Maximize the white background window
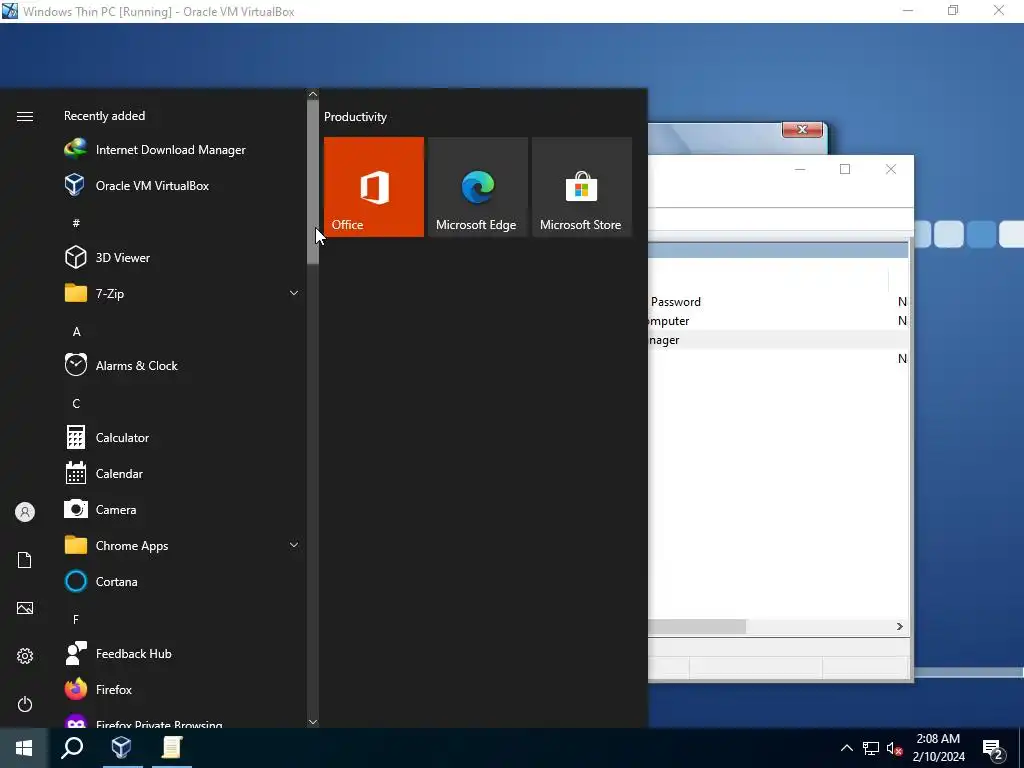The image size is (1024, 768). pyautogui.click(x=845, y=169)
